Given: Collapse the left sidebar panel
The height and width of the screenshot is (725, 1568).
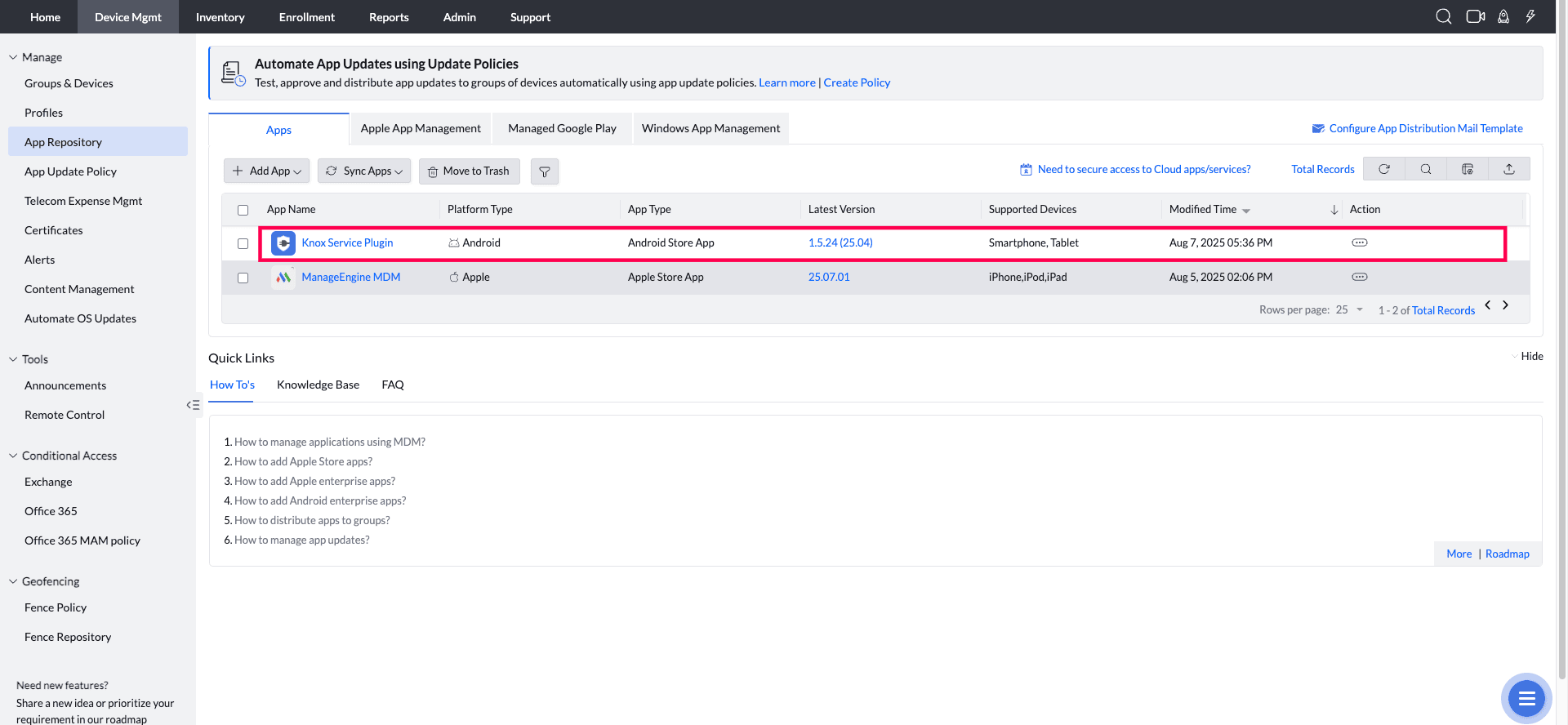Looking at the screenshot, I should pos(193,405).
